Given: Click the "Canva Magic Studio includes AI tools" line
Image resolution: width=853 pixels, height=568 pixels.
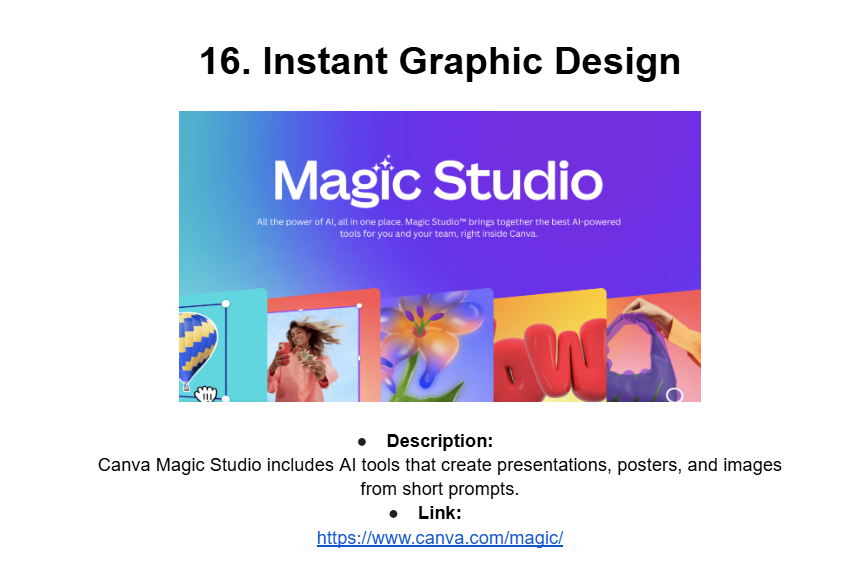Looking at the screenshot, I should point(440,465).
